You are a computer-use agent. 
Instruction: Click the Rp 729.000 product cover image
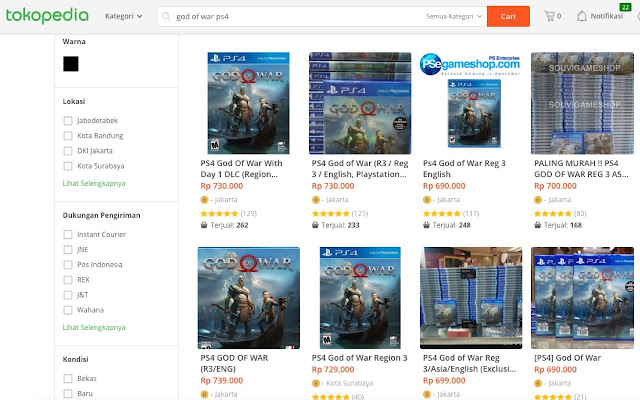pos(360,298)
